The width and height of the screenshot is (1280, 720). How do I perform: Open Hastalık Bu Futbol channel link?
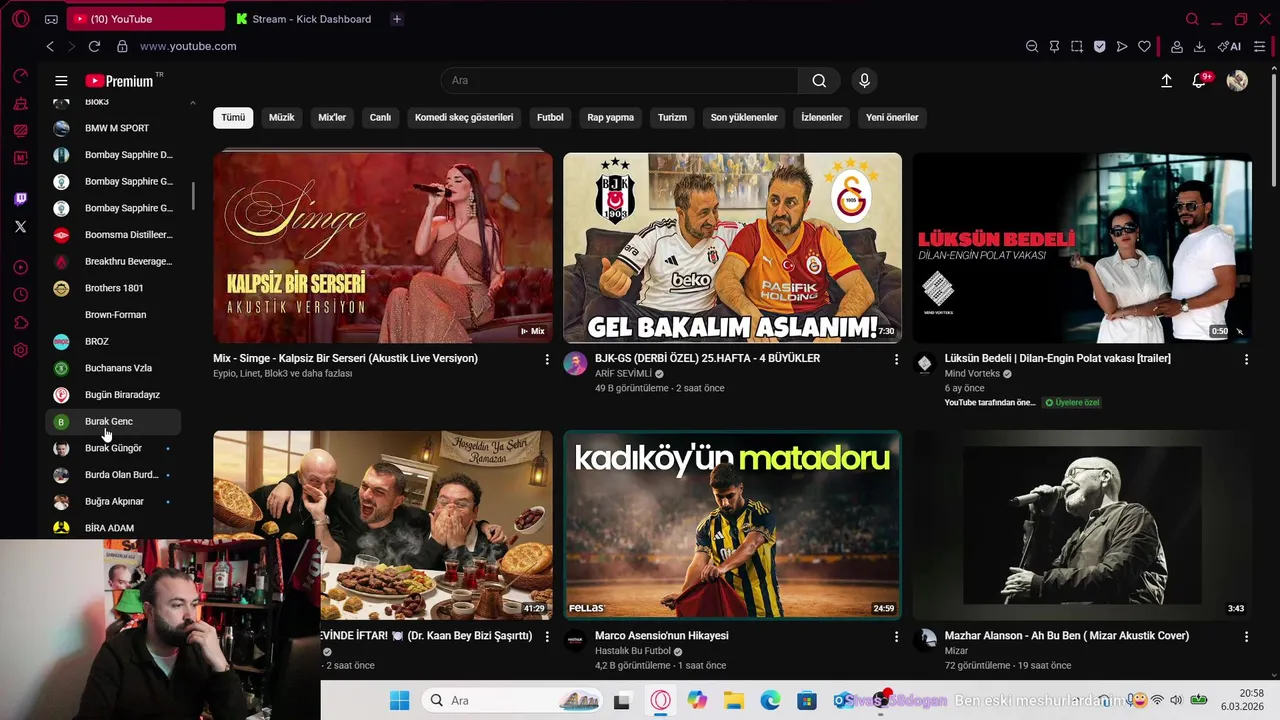click(x=633, y=651)
